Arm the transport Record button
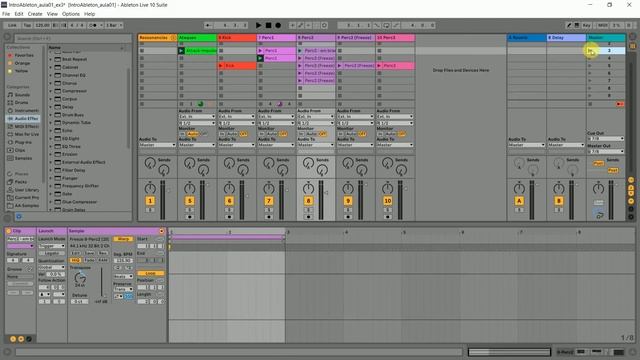The image size is (640, 360). (x=278, y=25)
